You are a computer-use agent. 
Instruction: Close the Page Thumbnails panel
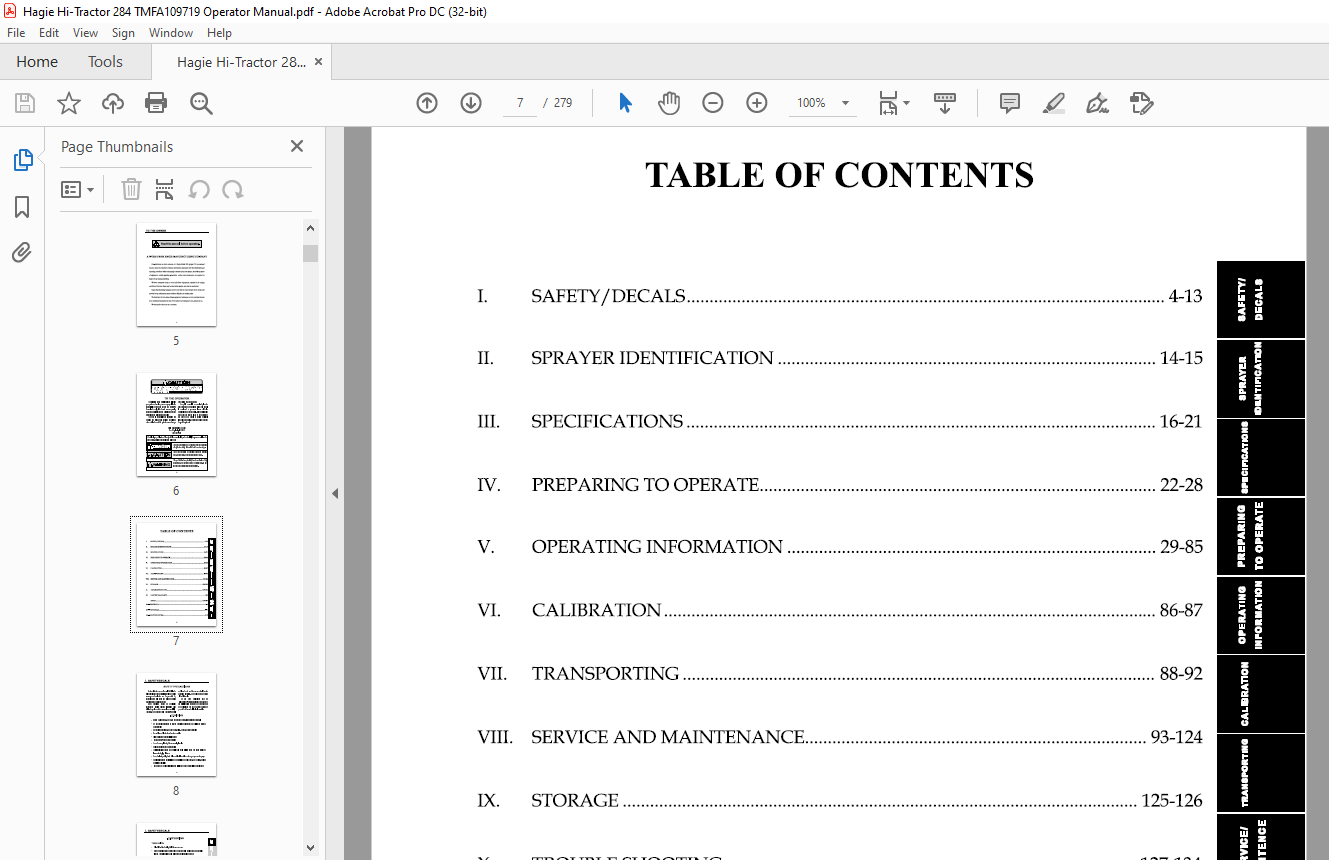coord(297,146)
